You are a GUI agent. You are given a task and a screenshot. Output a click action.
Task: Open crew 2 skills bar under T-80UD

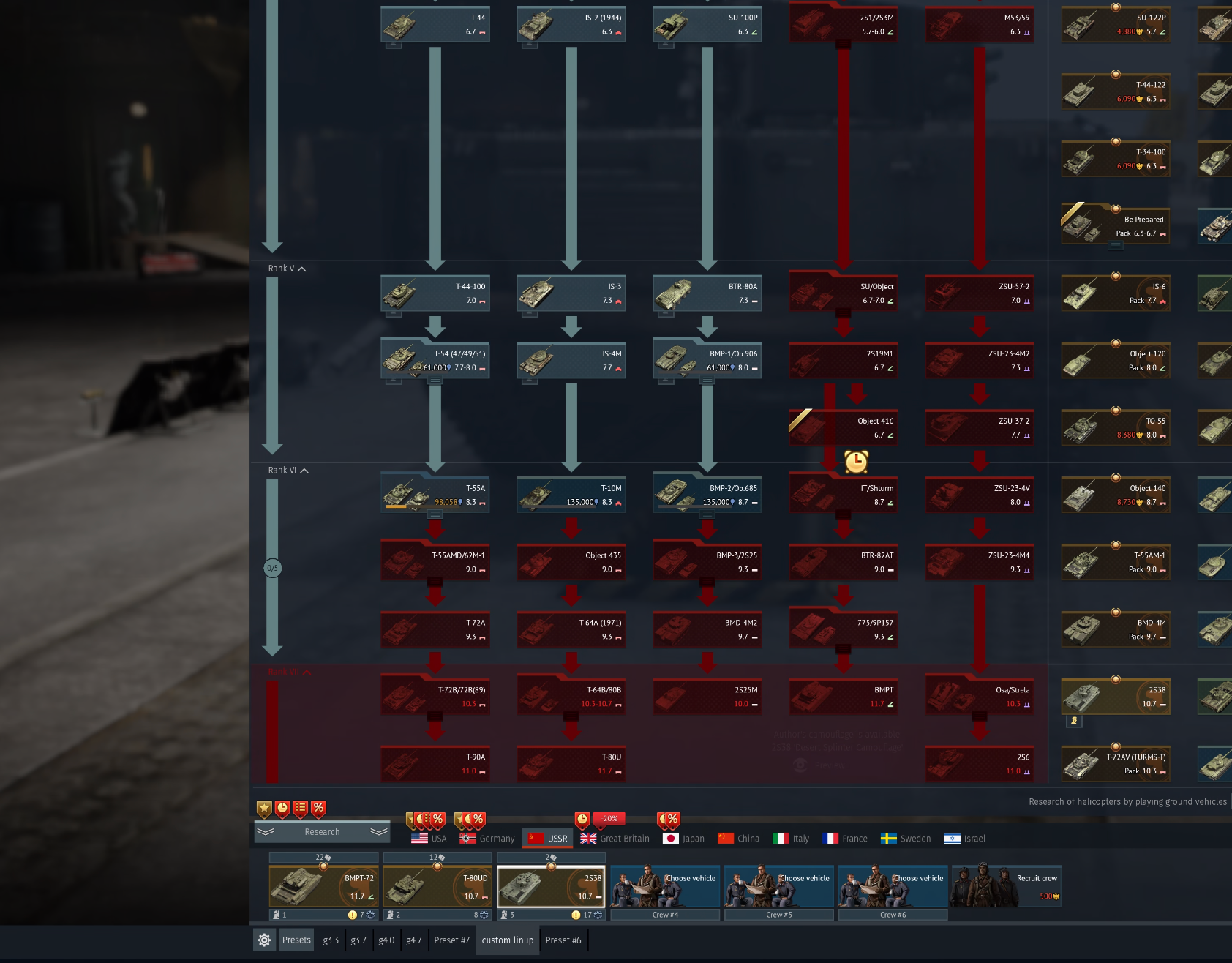pyautogui.click(x=437, y=915)
